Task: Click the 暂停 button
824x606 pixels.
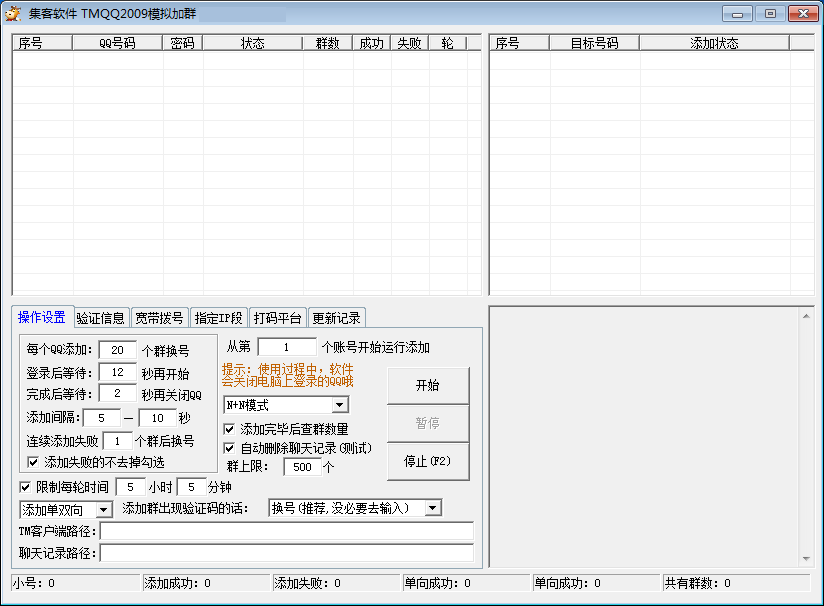Action: point(428,423)
